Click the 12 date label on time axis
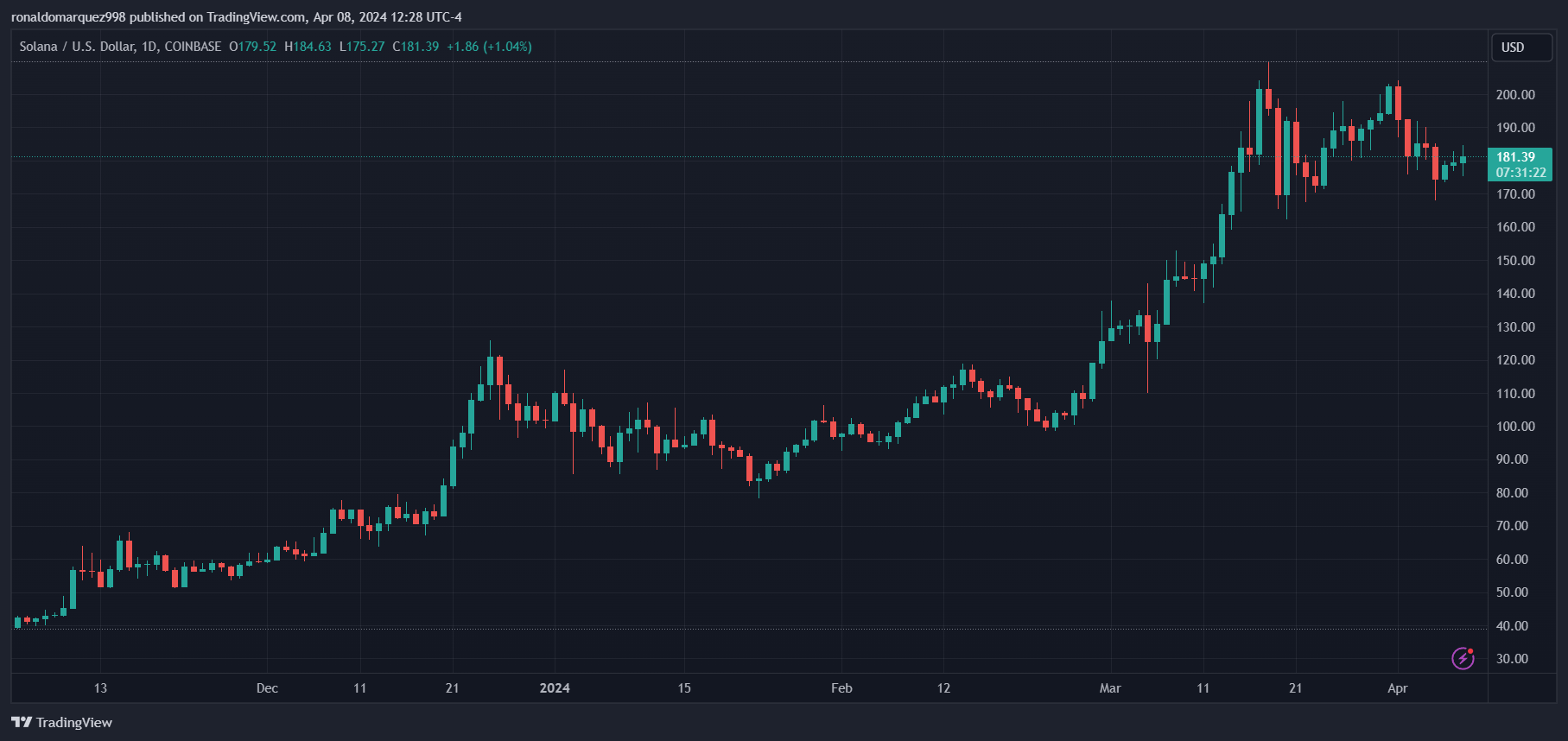The width and height of the screenshot is (1568, 741). [x=943, y=688]
